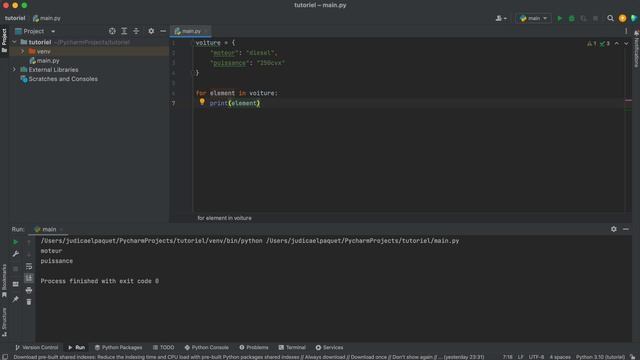Expand the venv folder
The image size is (640, 360).
pyautogui.click(x=22, y=51)
